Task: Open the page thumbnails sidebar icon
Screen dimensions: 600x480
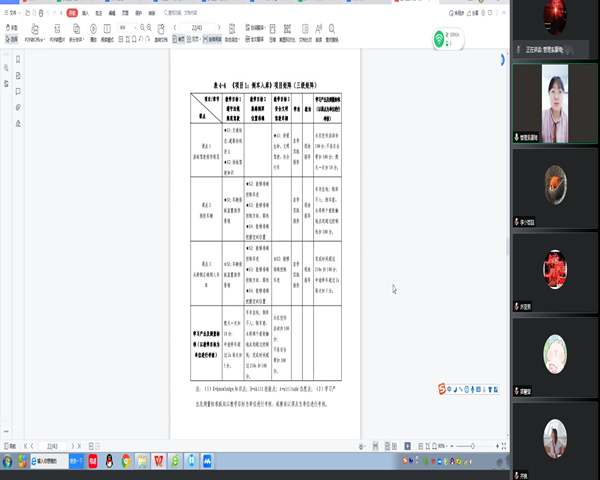Action: 19,76
